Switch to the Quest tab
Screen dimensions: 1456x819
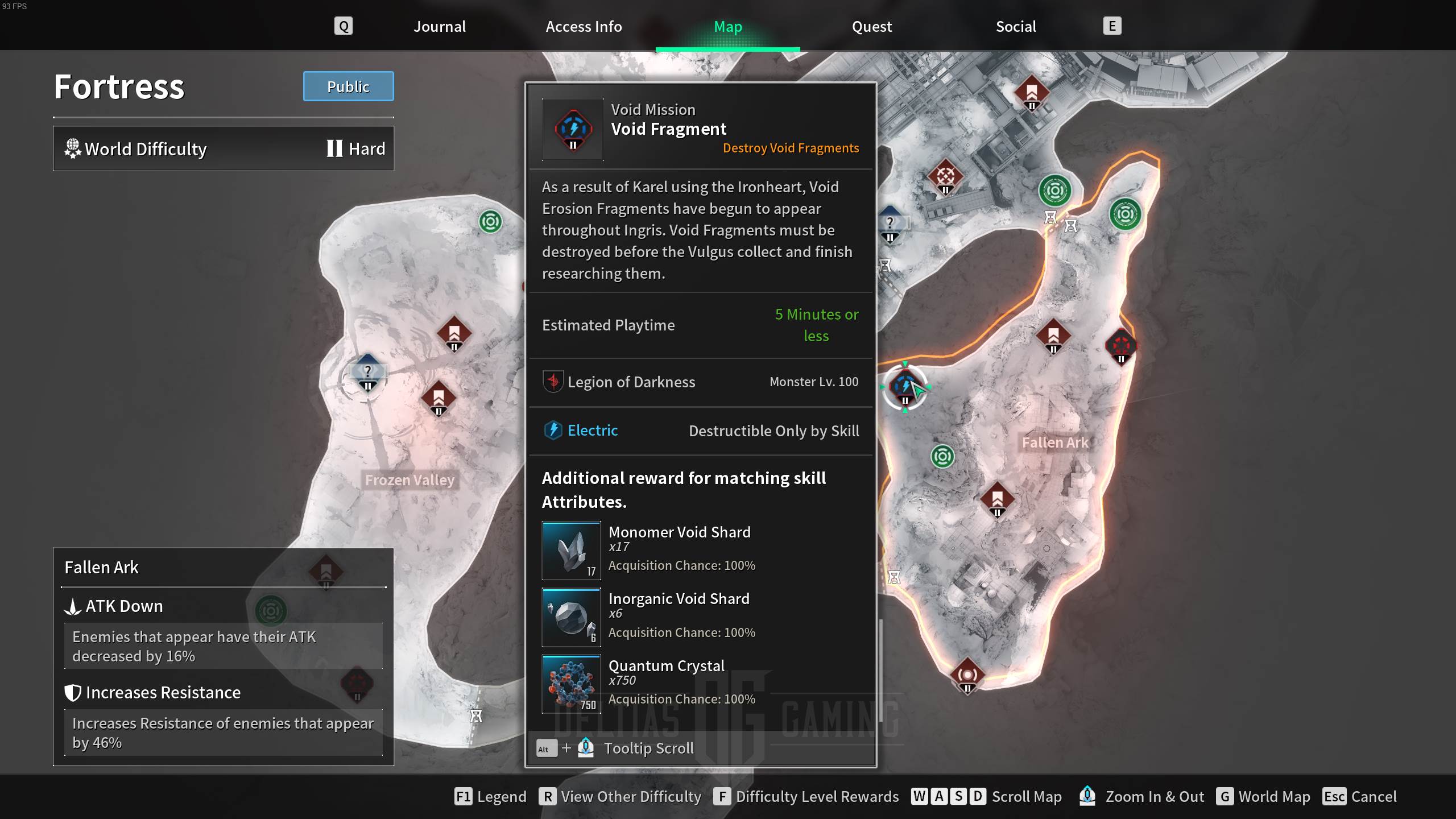coord(871,26)
